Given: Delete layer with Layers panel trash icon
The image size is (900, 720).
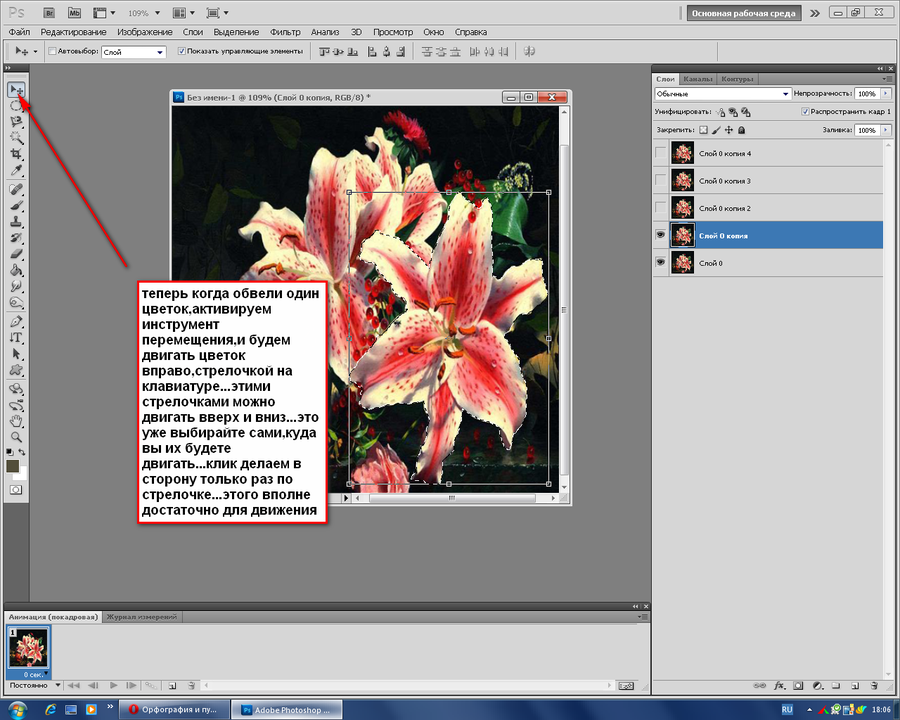Looking at the screenshot, I should 874,686.
